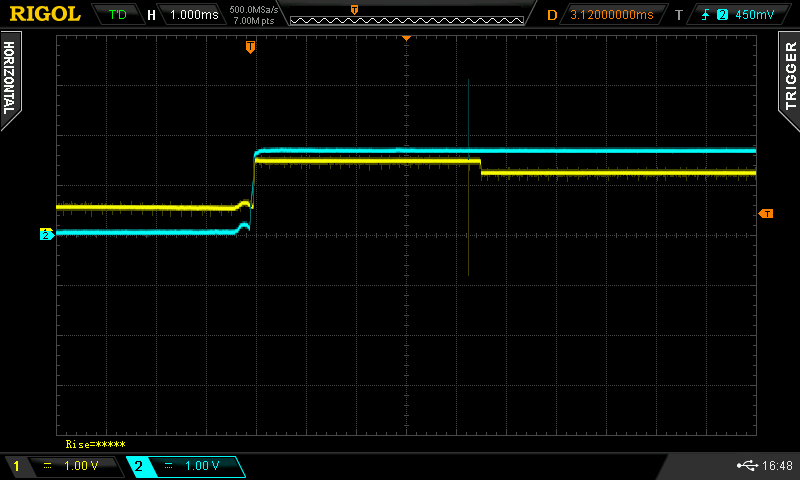
Task: Select the 450mV trigger level readout
Action: pyautogui.click(x=754, y=14)
